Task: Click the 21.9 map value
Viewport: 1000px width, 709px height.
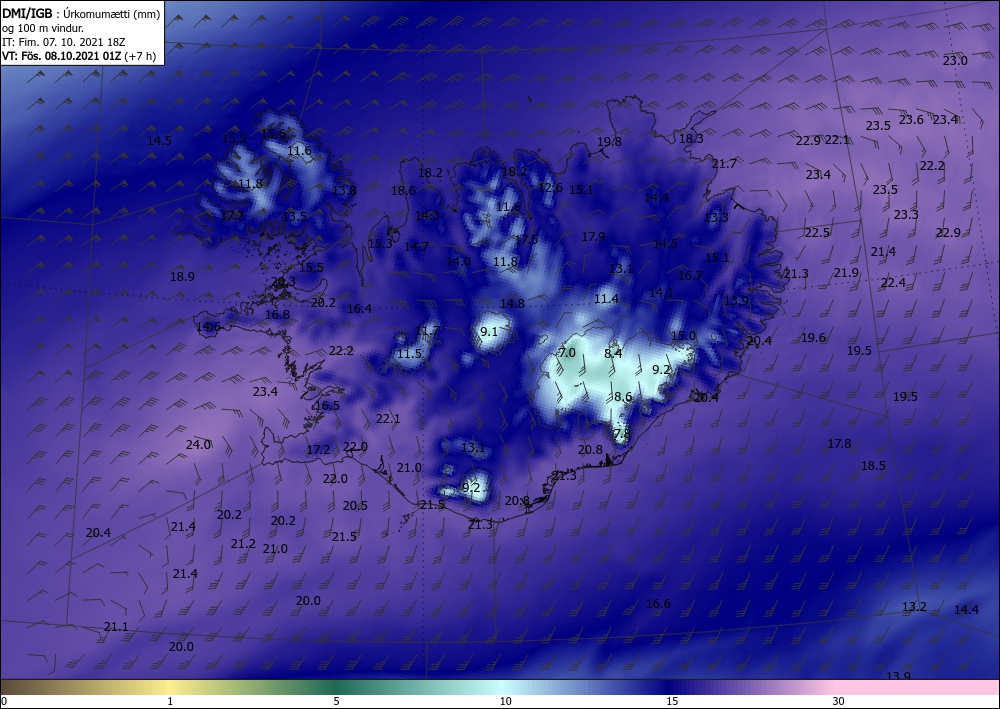Action: [x=846, y=273]
